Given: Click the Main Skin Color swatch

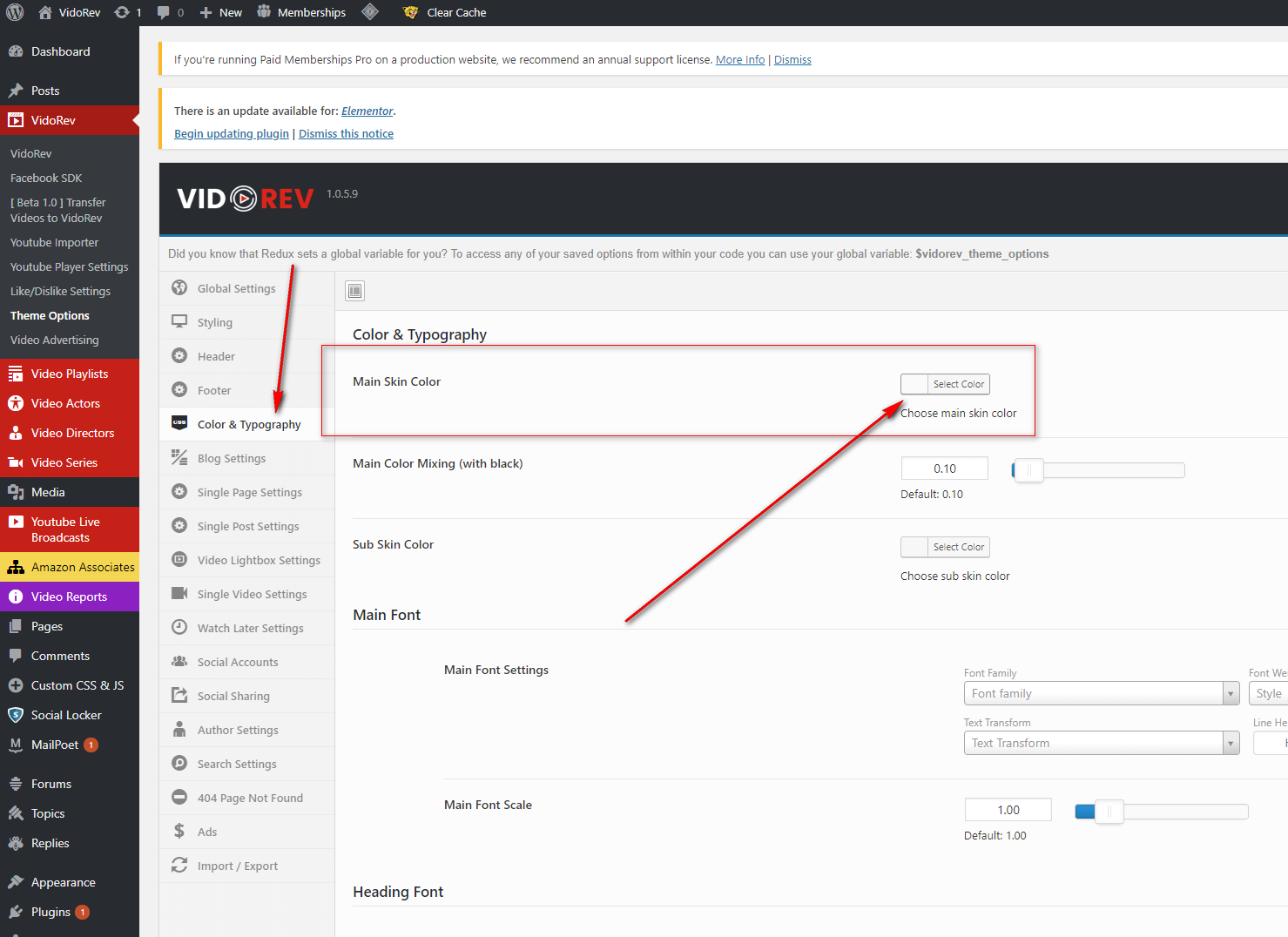Looking at the screenshot, I should tap(914, 384).
